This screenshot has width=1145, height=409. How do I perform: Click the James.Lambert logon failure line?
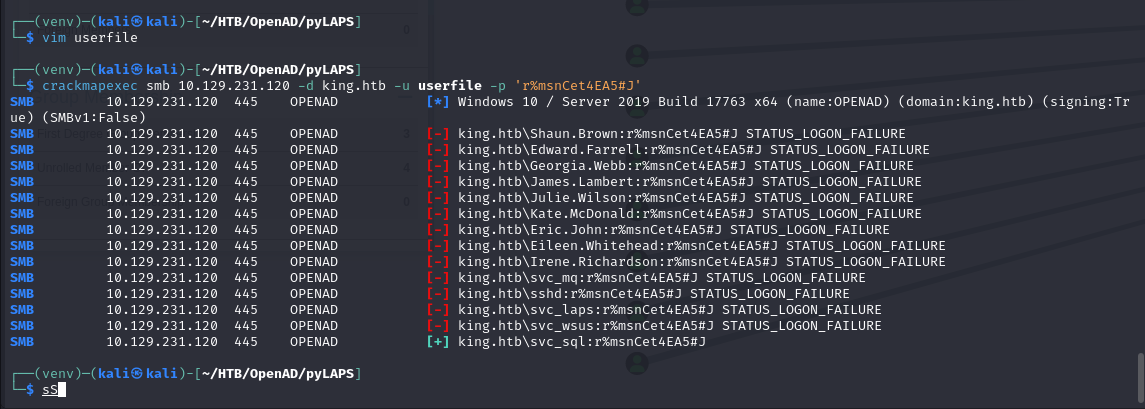pyautogui.click(x=466, y=182)
